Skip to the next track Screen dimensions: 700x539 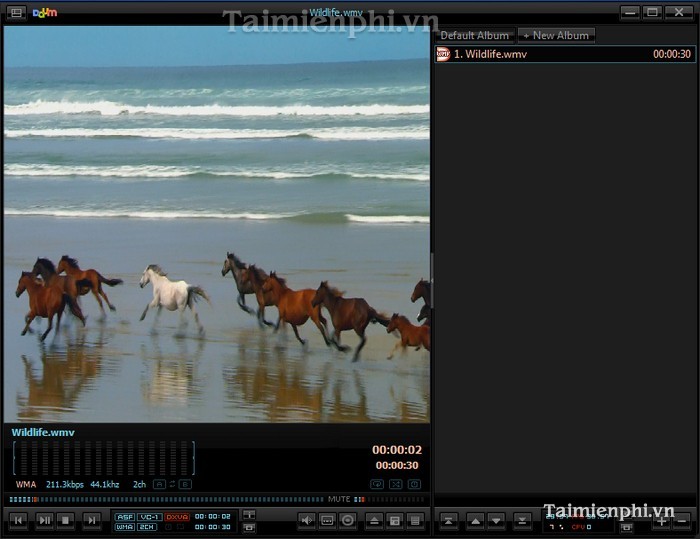[92, 520]
